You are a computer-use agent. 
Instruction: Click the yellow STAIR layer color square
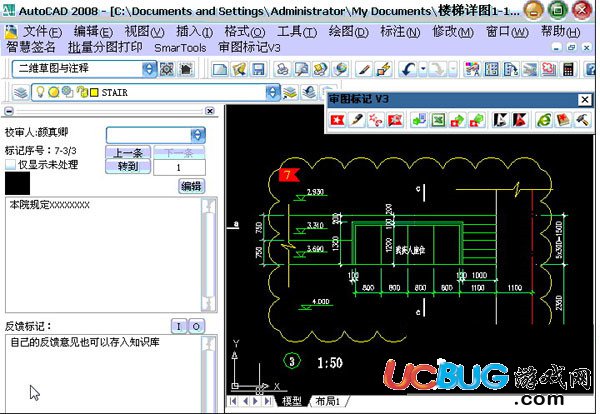94,93
